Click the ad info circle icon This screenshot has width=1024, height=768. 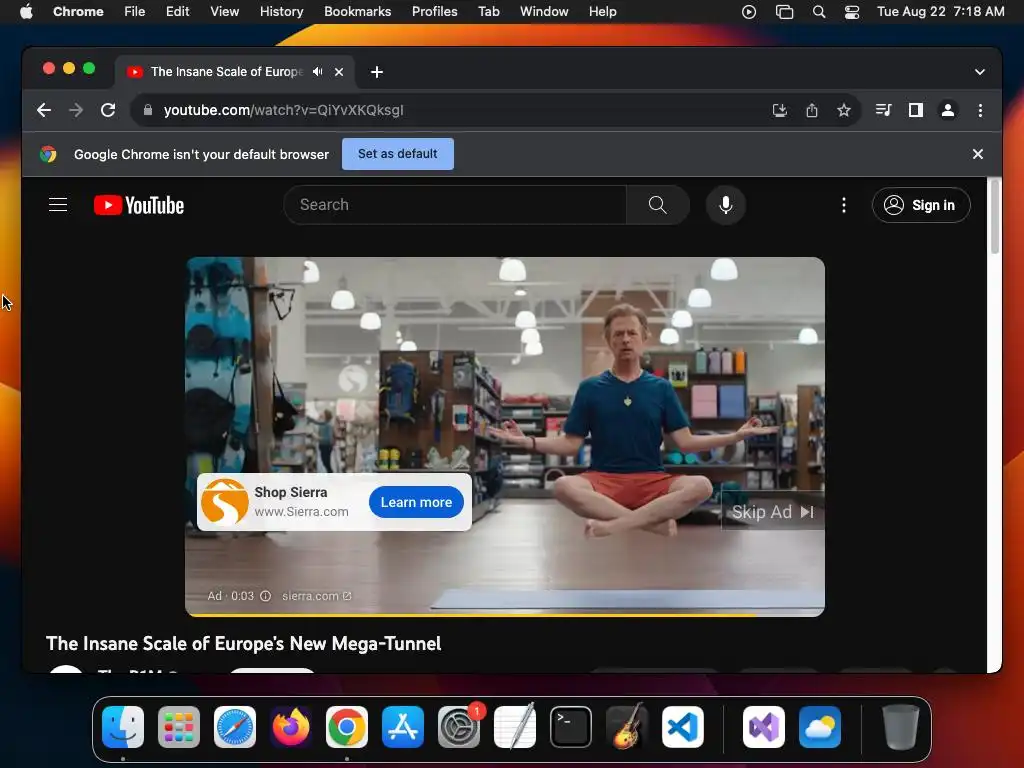pos(265,596)
